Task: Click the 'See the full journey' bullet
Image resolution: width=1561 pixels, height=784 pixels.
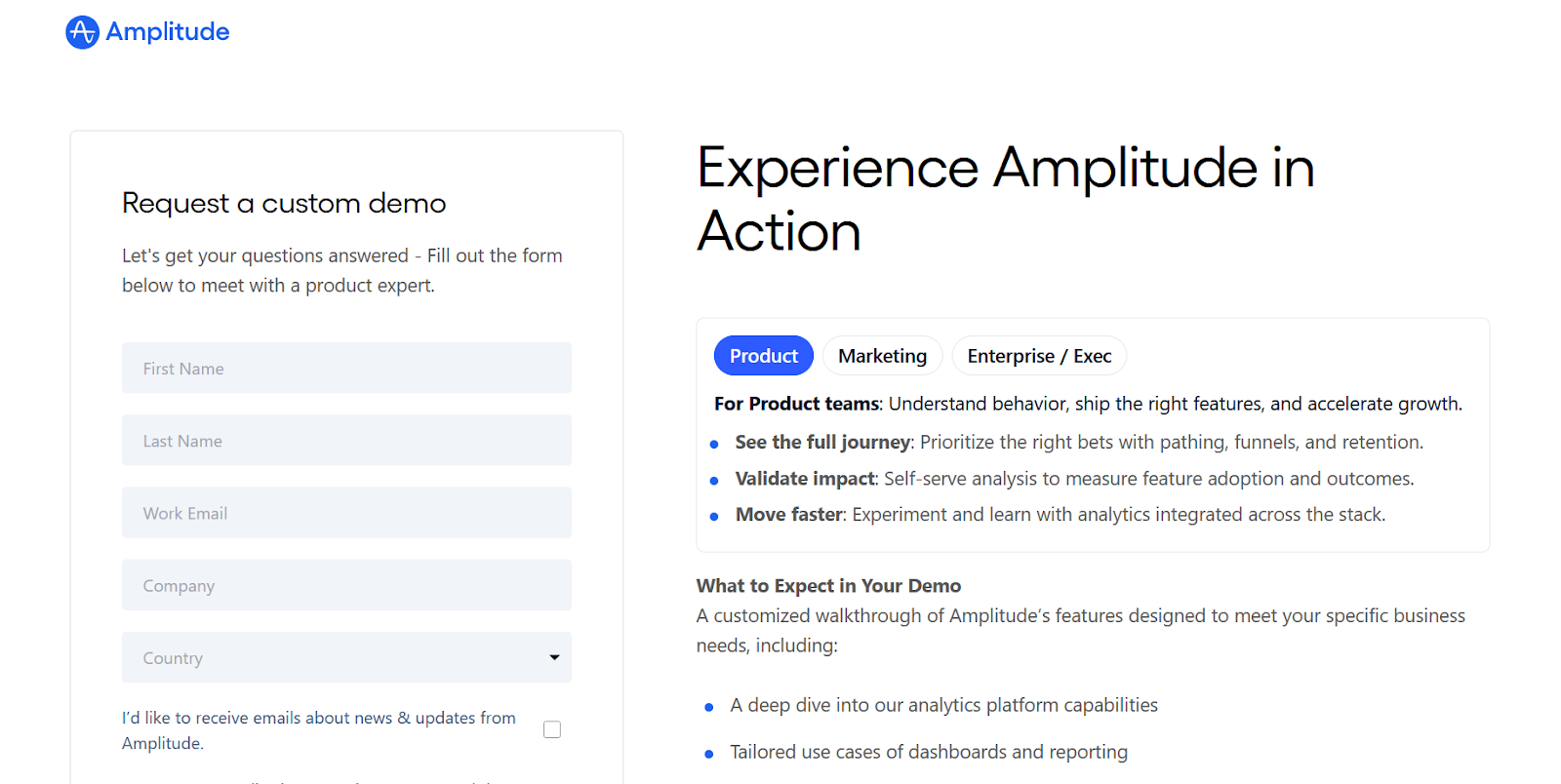Action: 1079,442
